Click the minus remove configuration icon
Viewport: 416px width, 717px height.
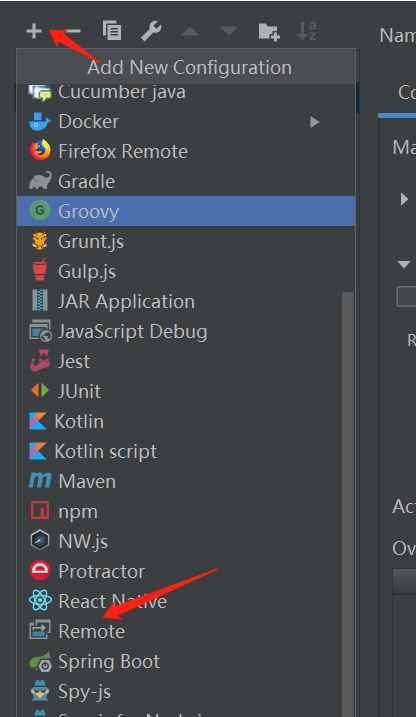73,32
